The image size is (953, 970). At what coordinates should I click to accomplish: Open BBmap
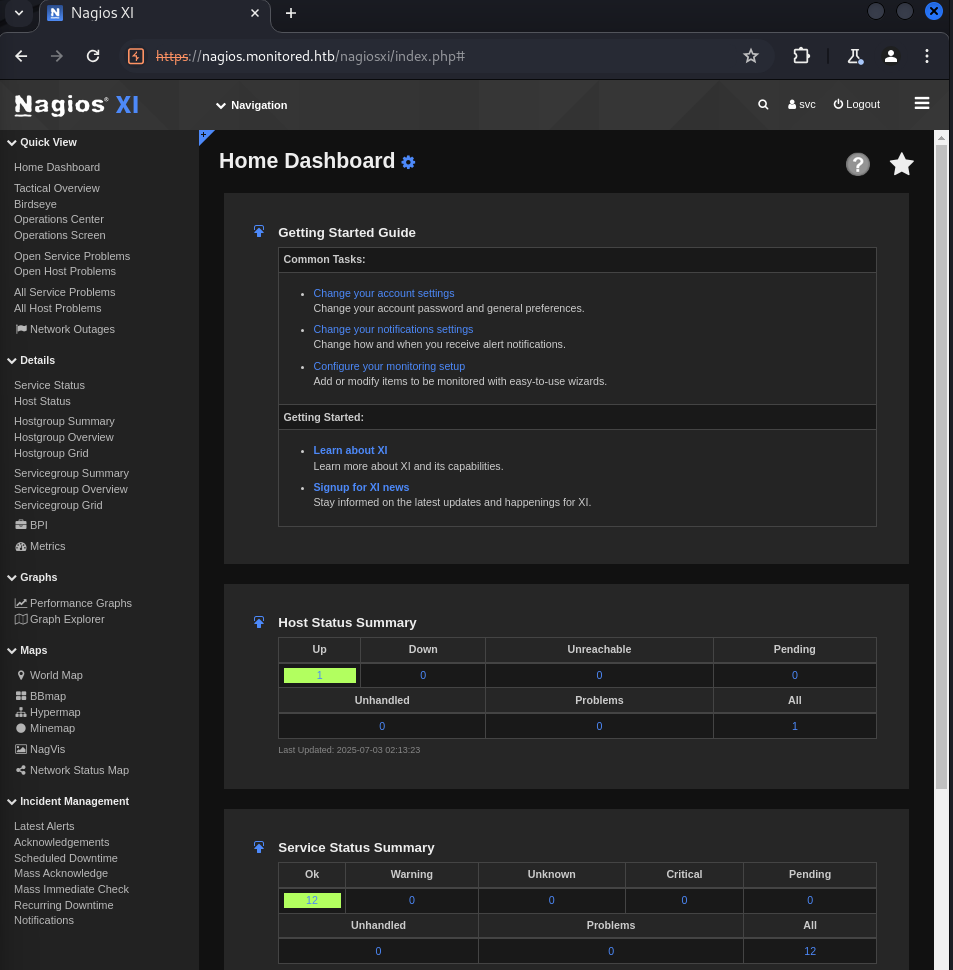point(41,696)
